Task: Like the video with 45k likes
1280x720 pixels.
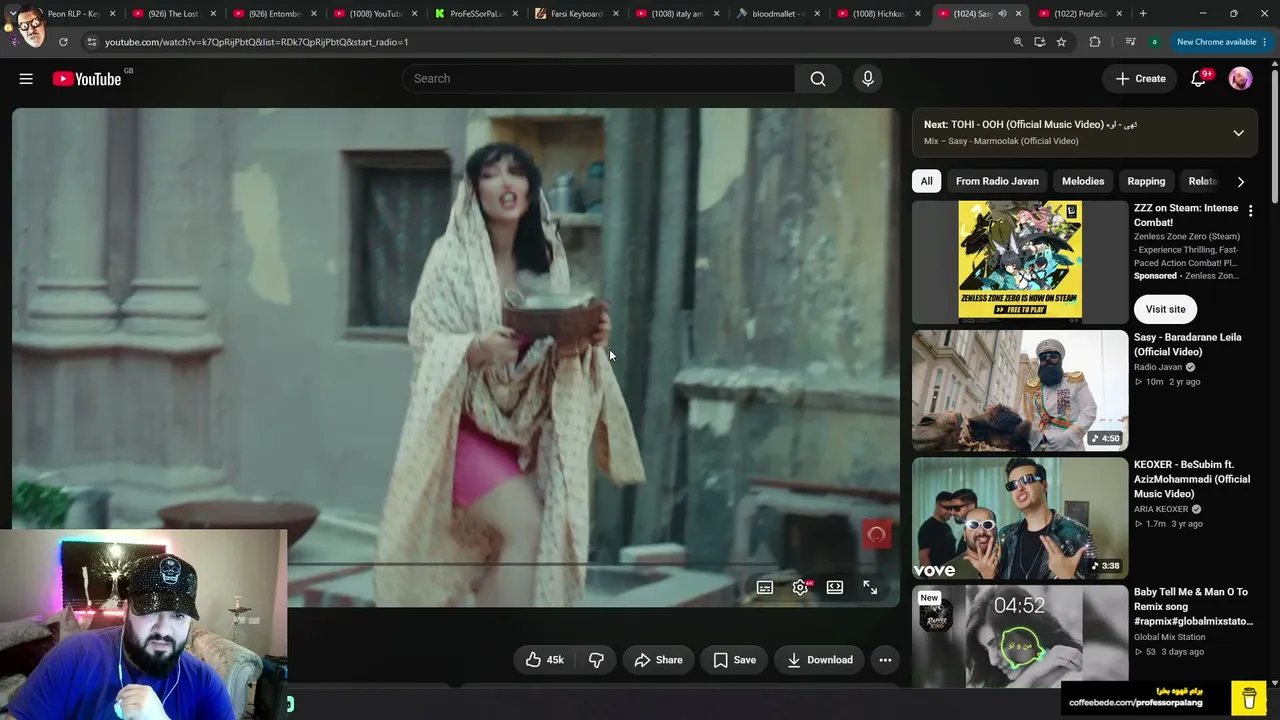Action: 545,660
